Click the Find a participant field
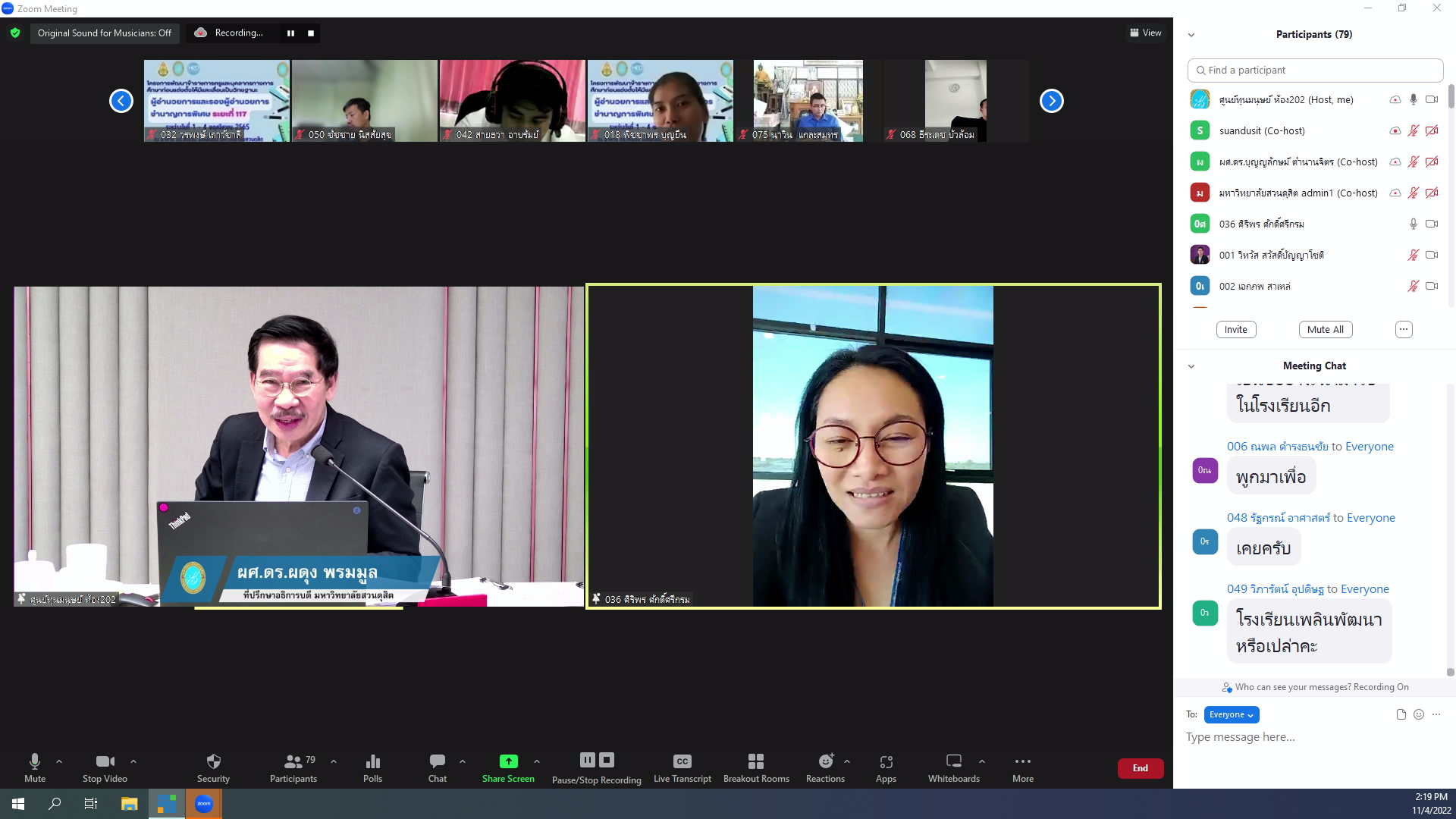This screenshot has width=1456, height=819. pos(1315,70)
